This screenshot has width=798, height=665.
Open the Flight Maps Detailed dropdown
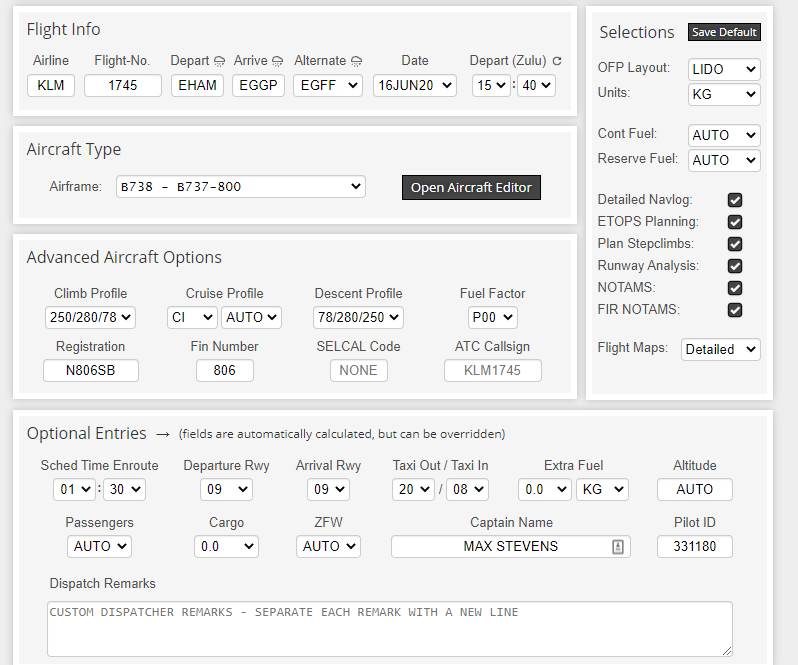[720, 349]
